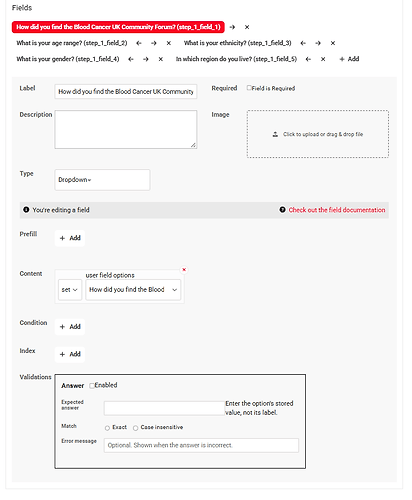Move age range field left
Screen dimensions: 412x500
[139, 43]
